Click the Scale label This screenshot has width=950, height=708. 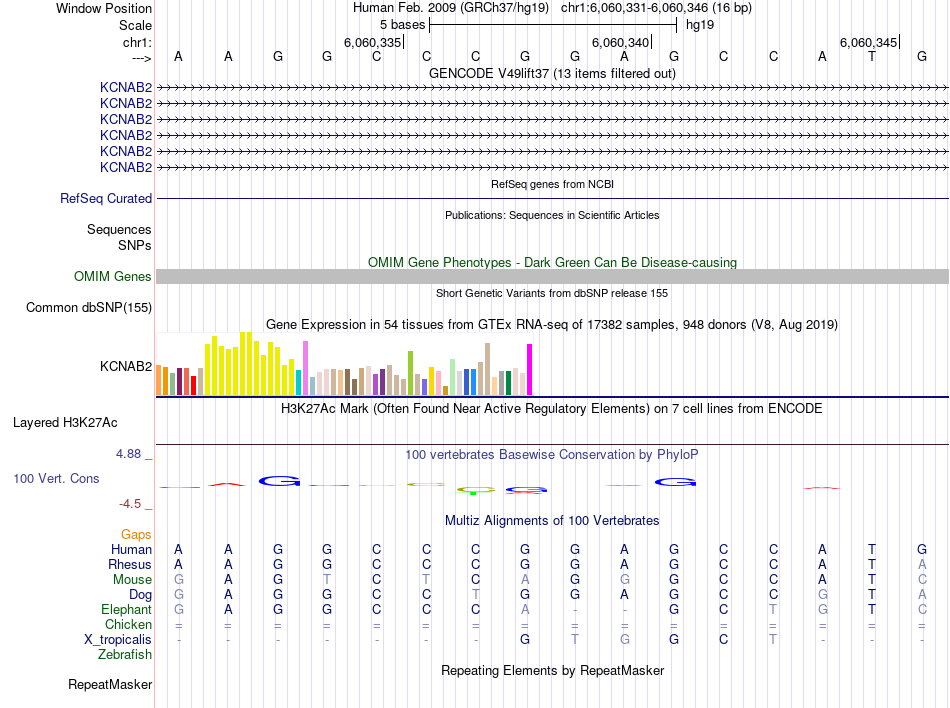pyautogui.click(x=135, y=25)
